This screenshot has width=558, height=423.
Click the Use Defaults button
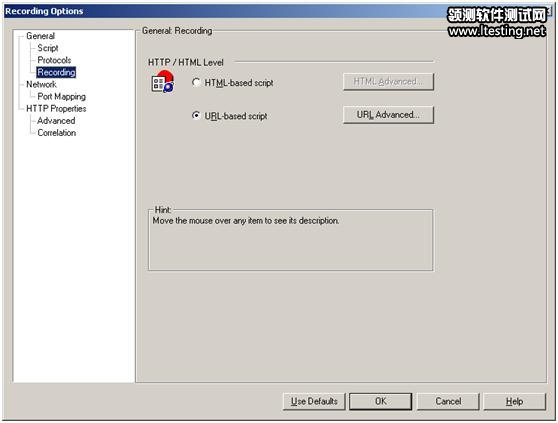point(314,401)
